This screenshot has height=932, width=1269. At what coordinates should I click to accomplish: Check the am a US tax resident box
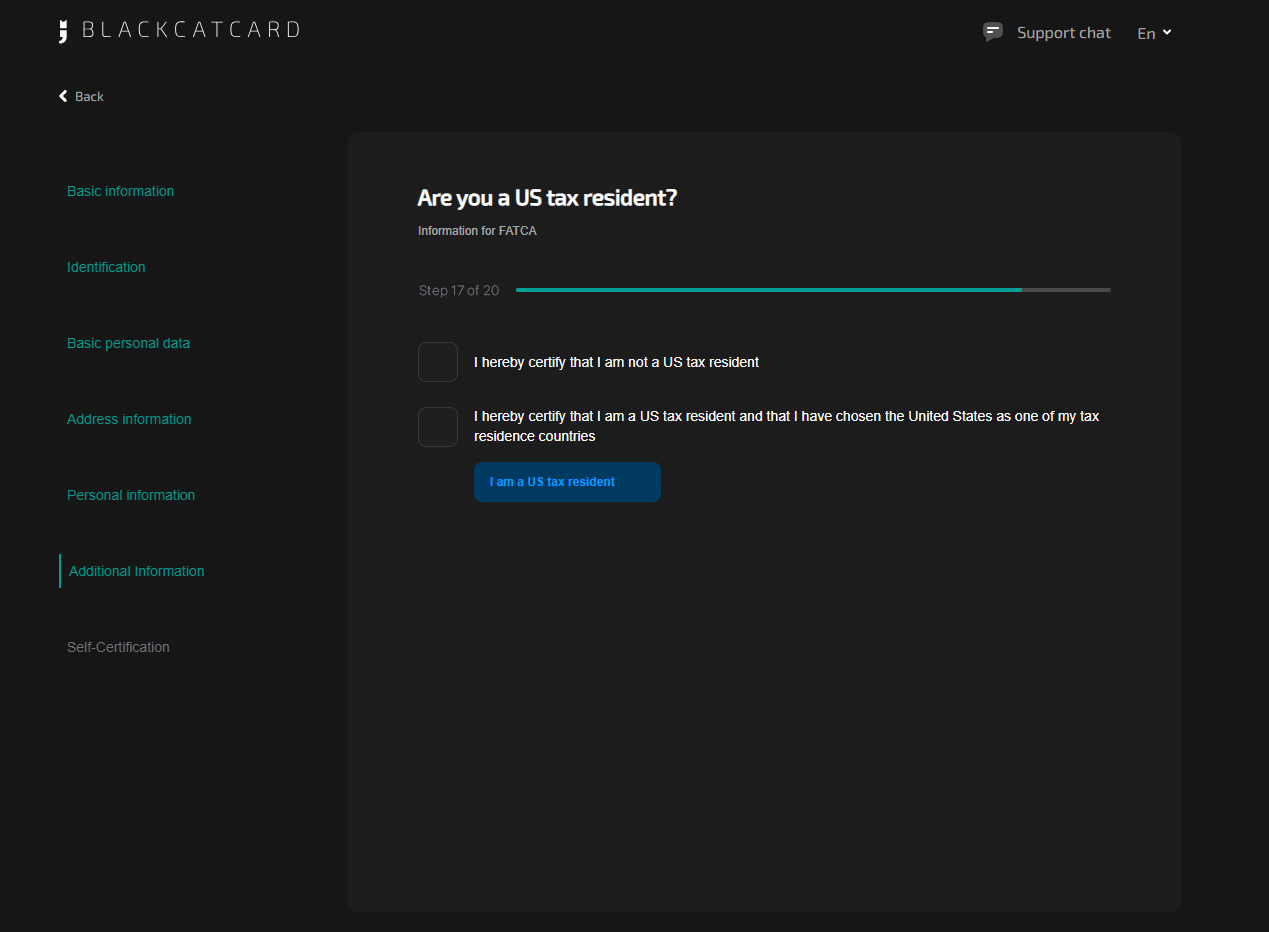coord(438,427)
